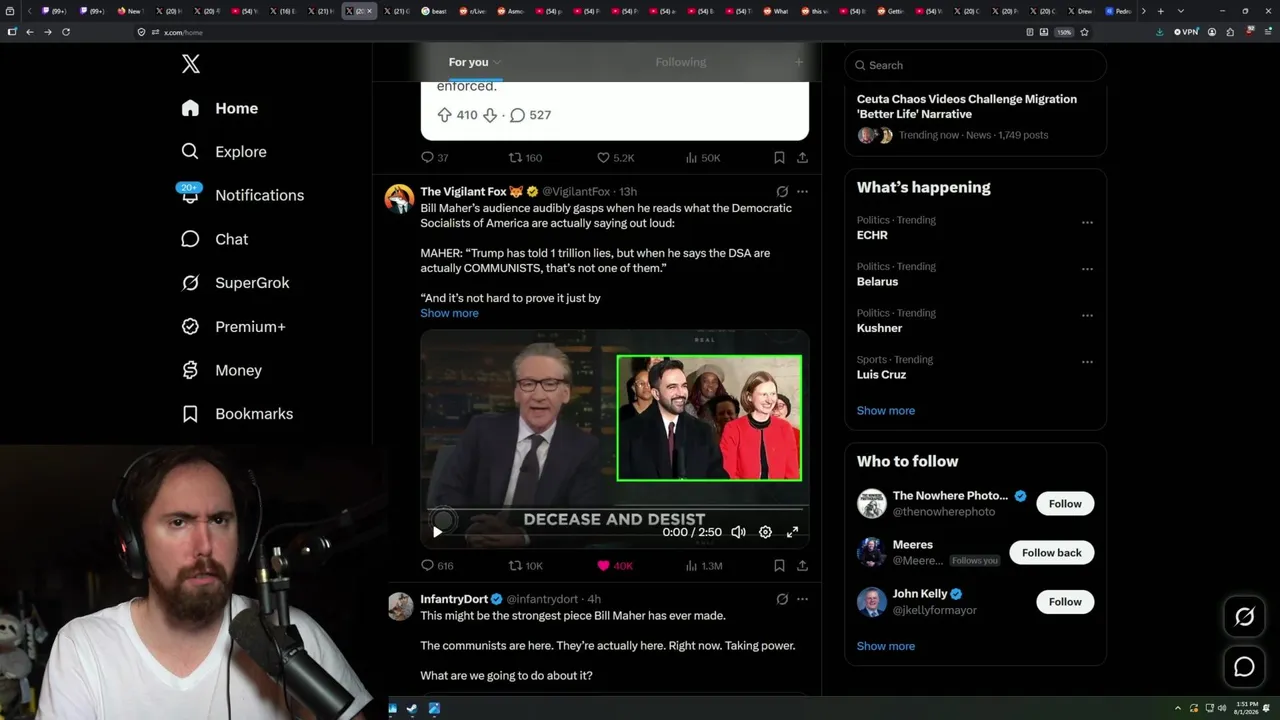Open the Money section in the sidebar
Image resolution: width=1280 pixels, height=720 pixels.
pos(221,370)
